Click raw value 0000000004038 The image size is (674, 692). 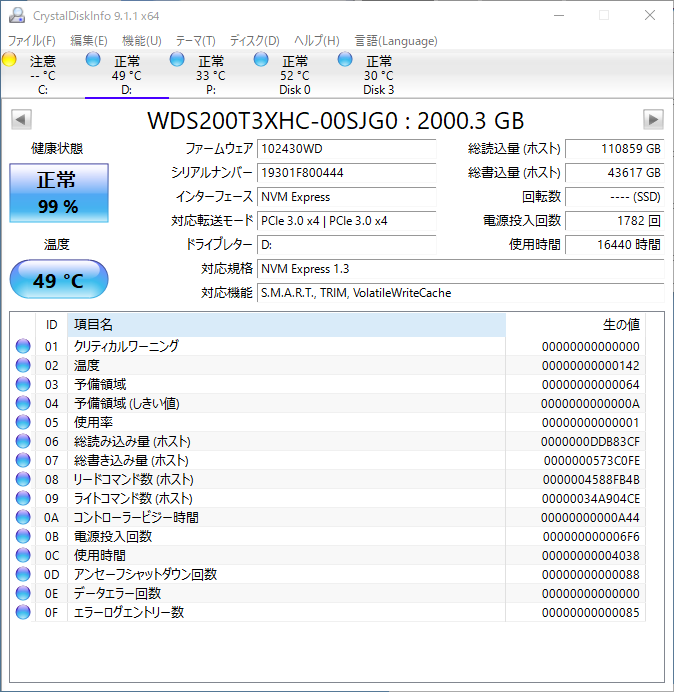[591, 555]
